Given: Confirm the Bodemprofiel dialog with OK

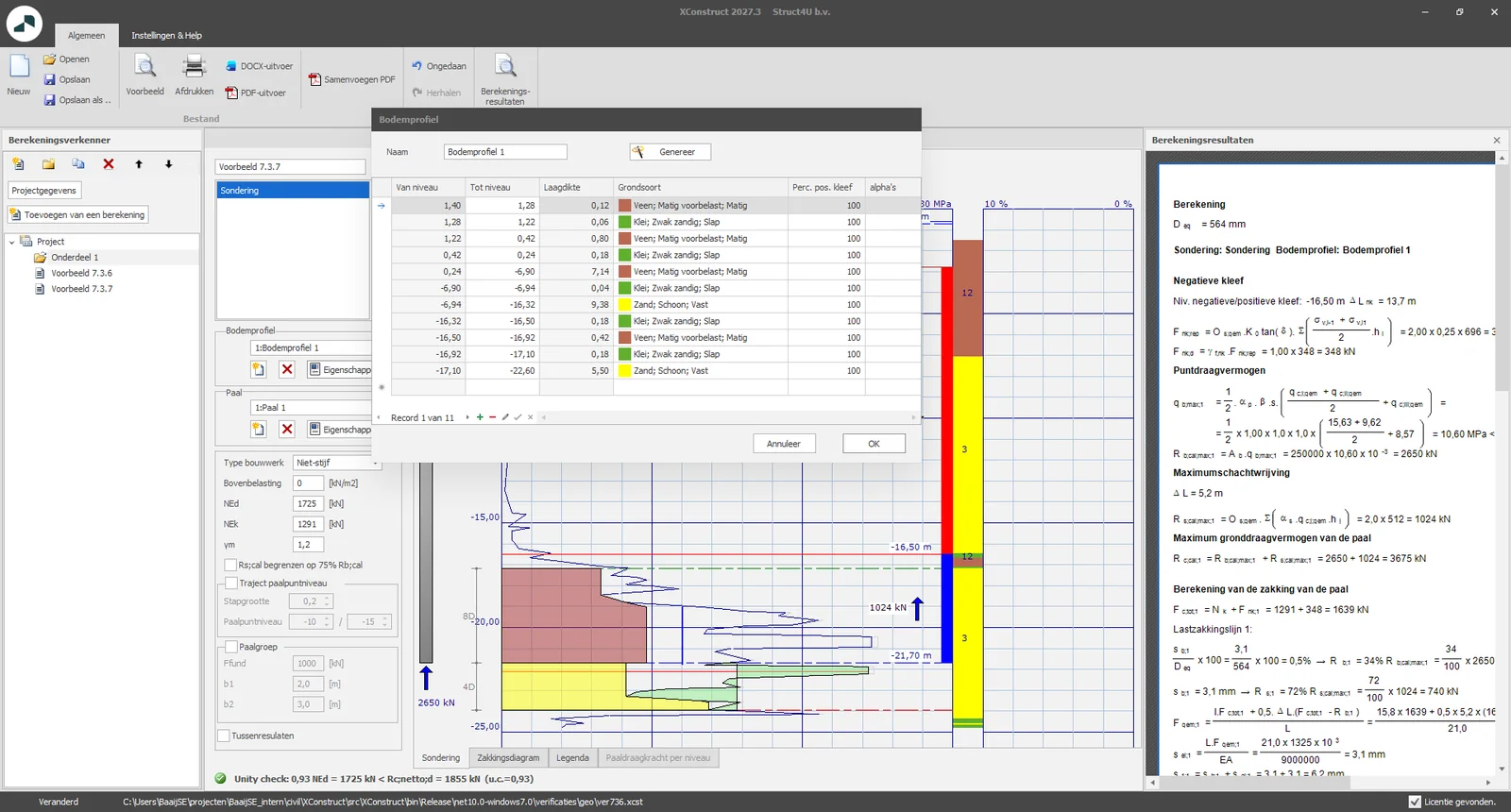Looking at the screenshot, I should (874, 444).
